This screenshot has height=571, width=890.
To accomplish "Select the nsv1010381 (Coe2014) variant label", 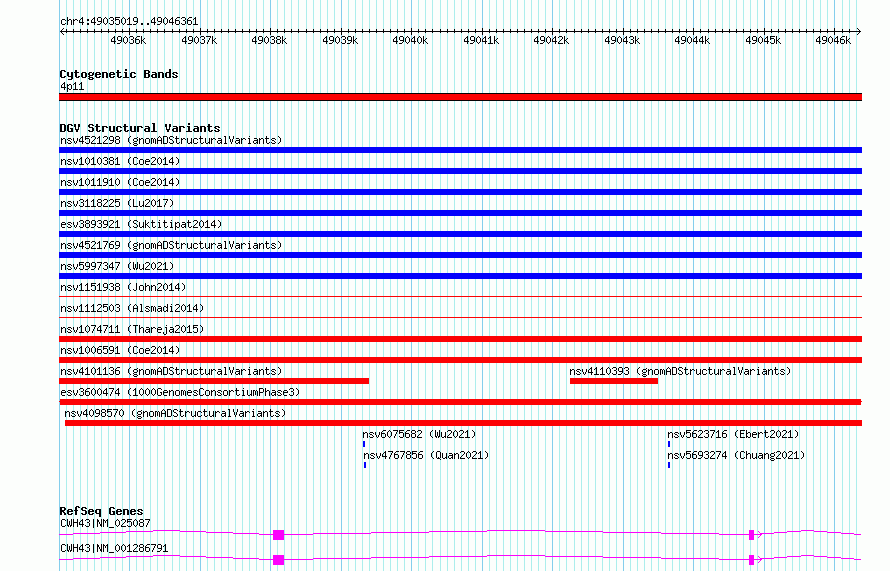I will [x=120, y=161].
